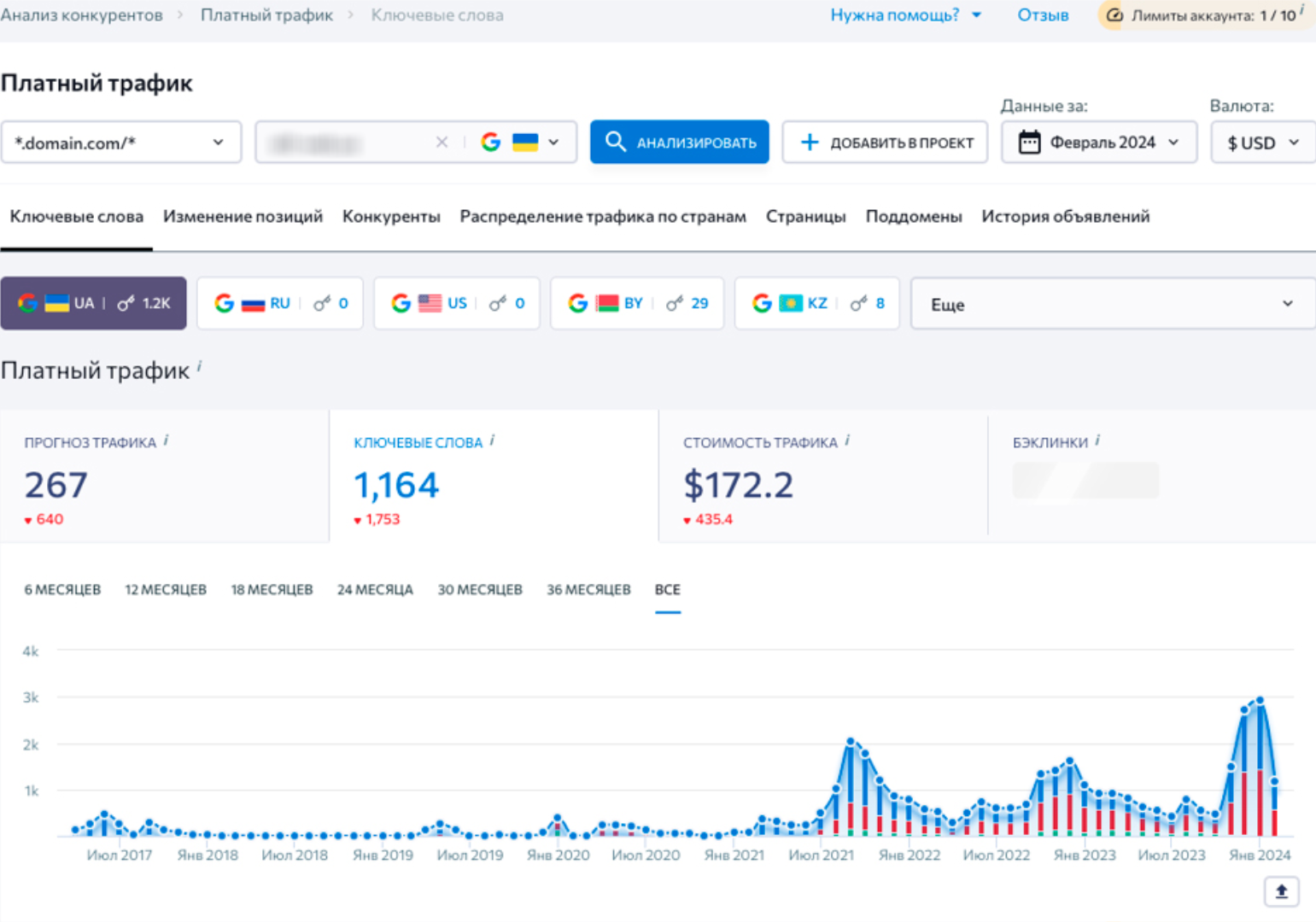Click the info icon beside Стоимость трафика
The width and height of the screenshot is (1316, 922).
[847, 439]
